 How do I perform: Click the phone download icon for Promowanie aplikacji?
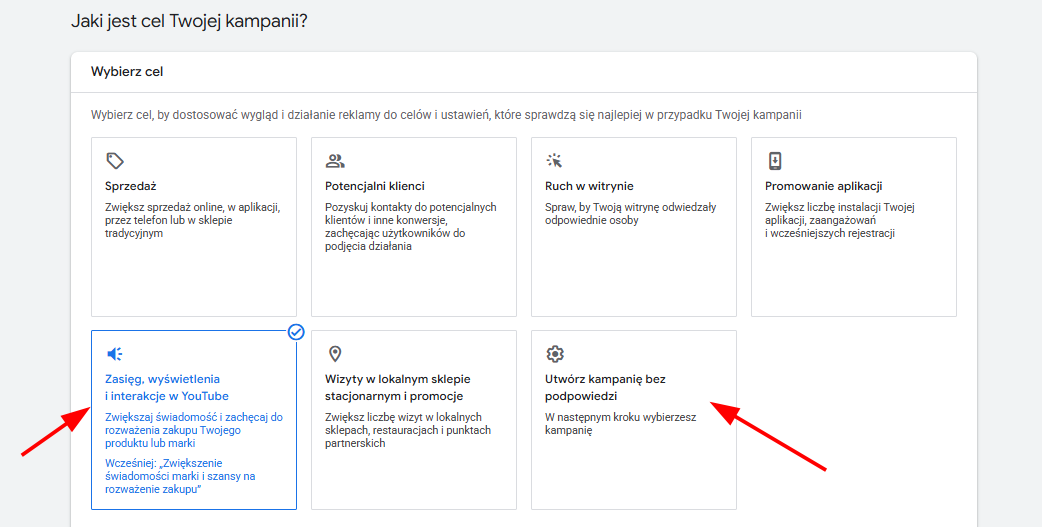click(x=775, y=161)
